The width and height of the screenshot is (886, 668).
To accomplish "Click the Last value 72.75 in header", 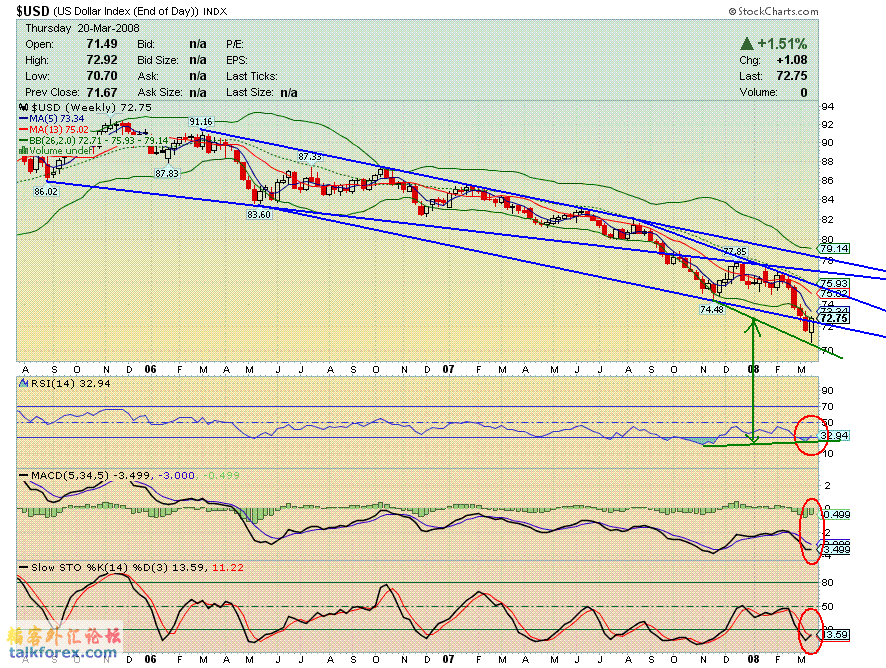I will [x=792, y=76].
